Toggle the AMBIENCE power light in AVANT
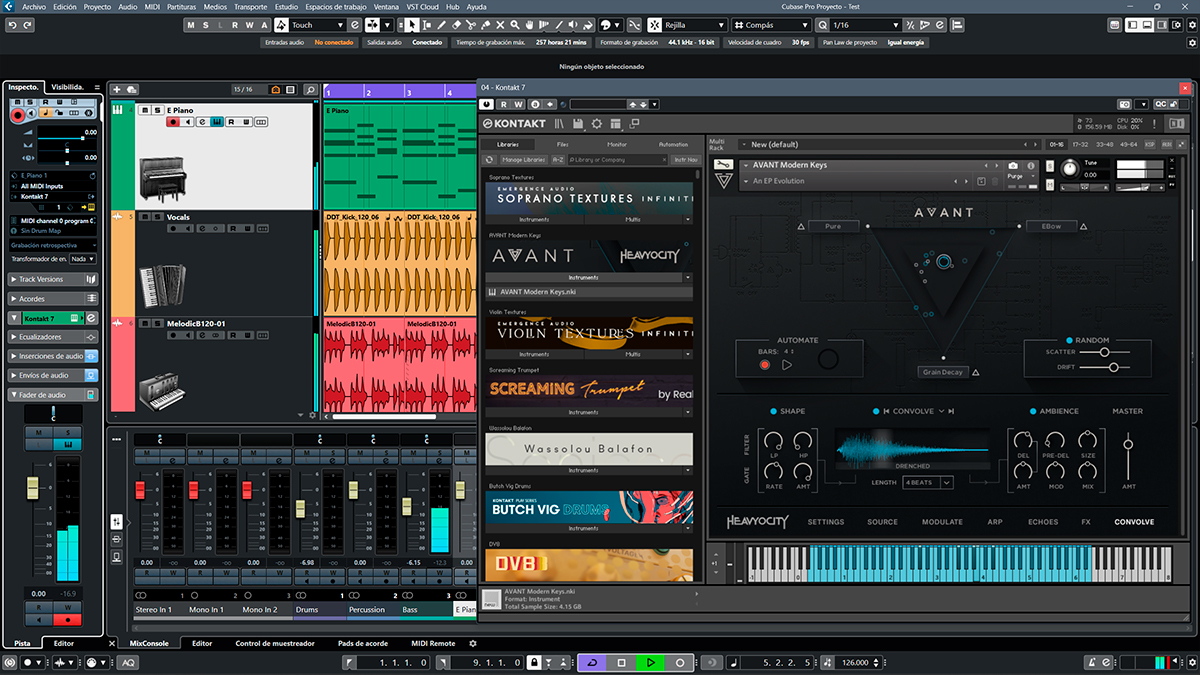1200x675 pixels. coord(1033,411)
